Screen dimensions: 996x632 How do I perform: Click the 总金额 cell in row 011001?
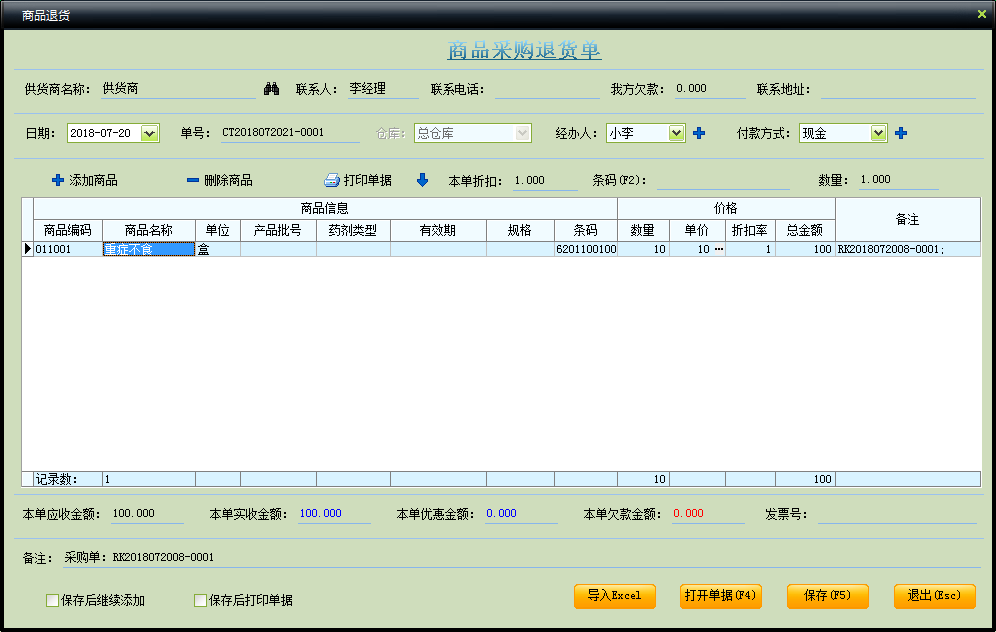[x=805, y=249]
